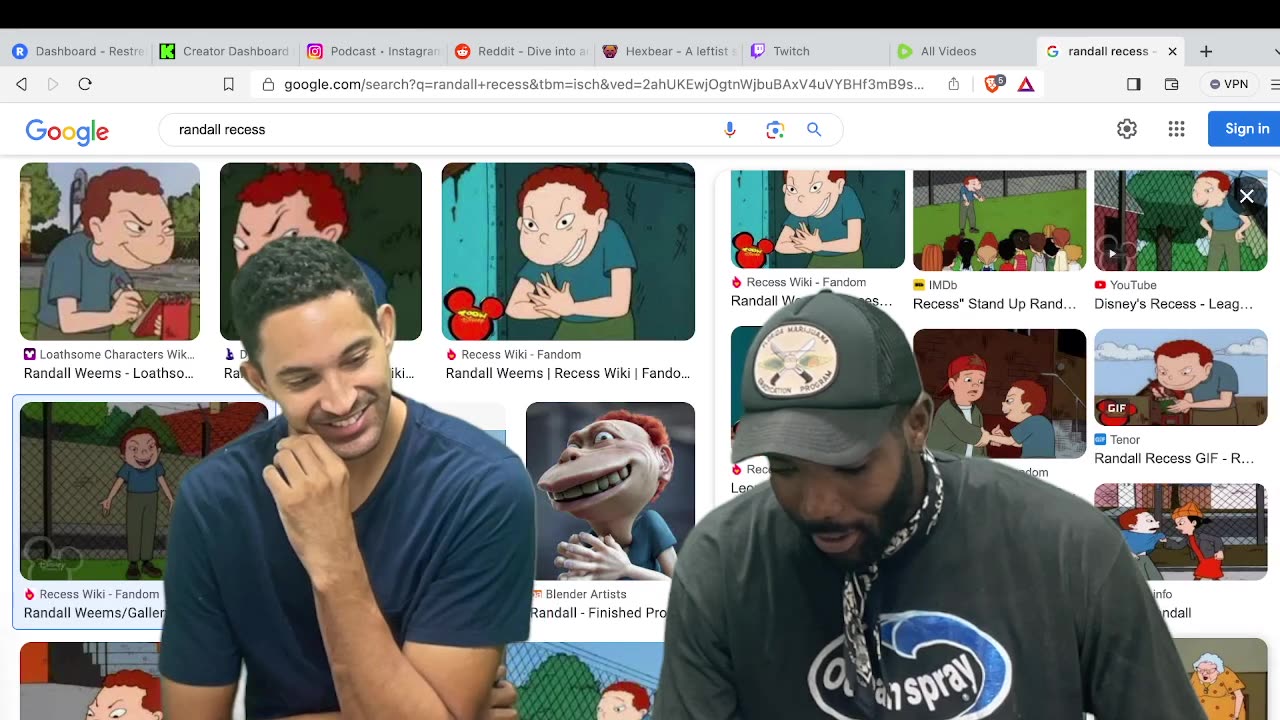Open Google quick settings gear
1280x720 pixels.
point(1127,129)
